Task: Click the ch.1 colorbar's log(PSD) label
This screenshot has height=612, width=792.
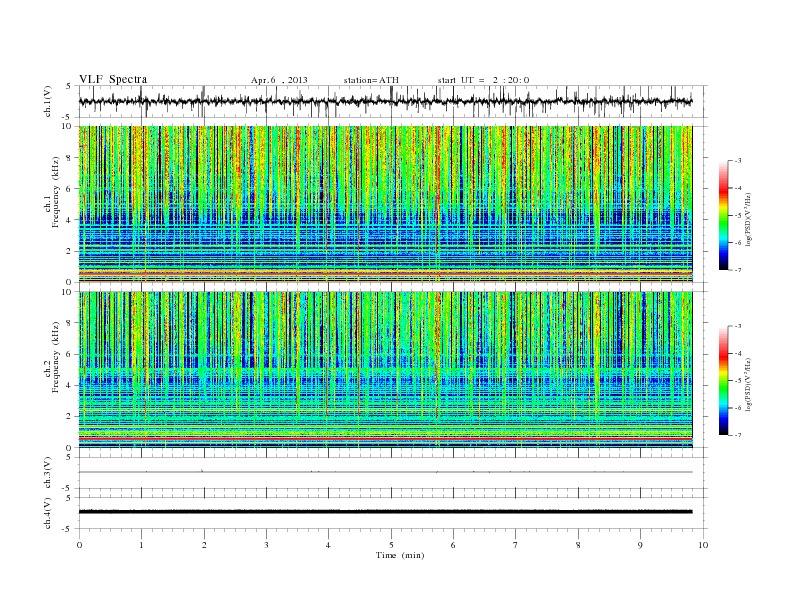Action: click(749, 220)
